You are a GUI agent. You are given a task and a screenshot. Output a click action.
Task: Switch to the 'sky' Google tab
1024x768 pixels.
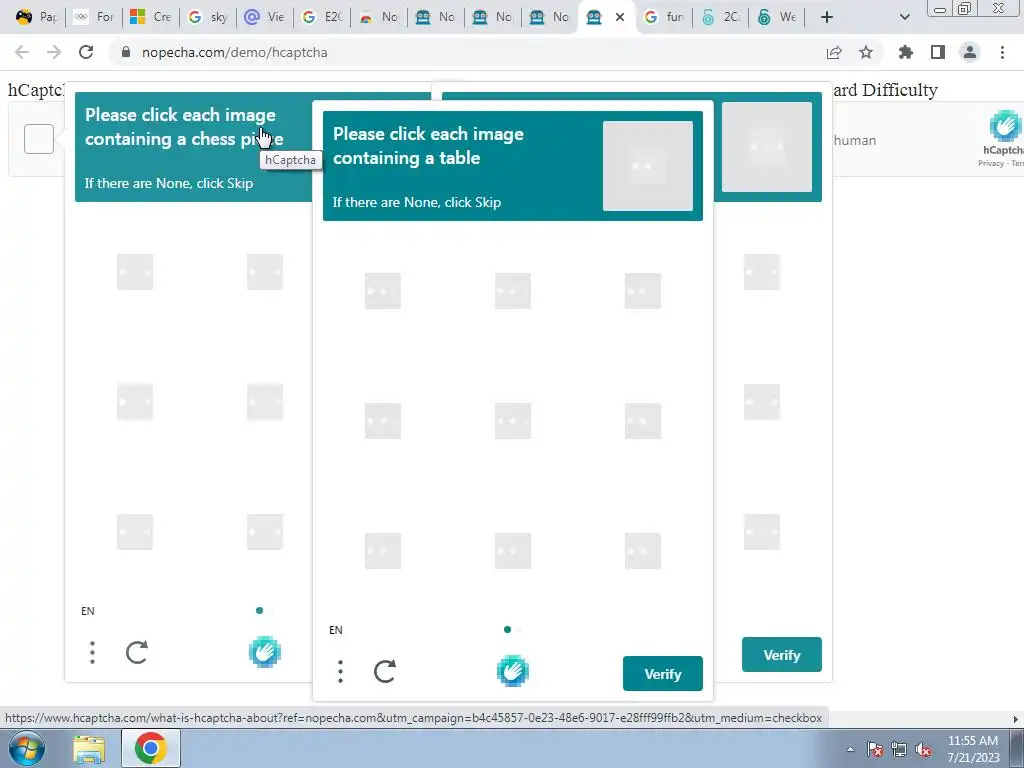point(208,17)
